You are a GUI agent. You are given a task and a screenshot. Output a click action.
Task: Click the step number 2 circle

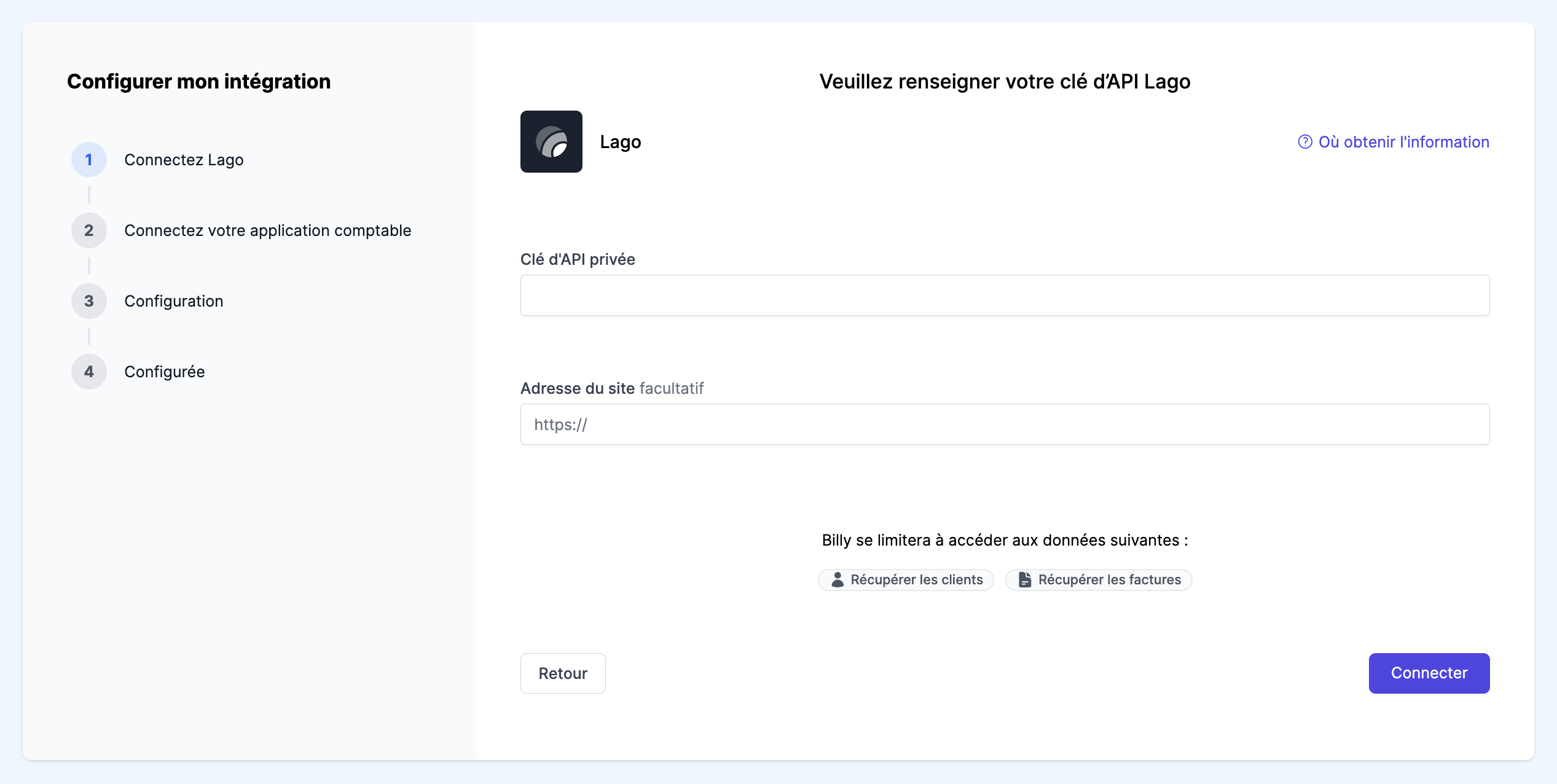pos(89,230)
